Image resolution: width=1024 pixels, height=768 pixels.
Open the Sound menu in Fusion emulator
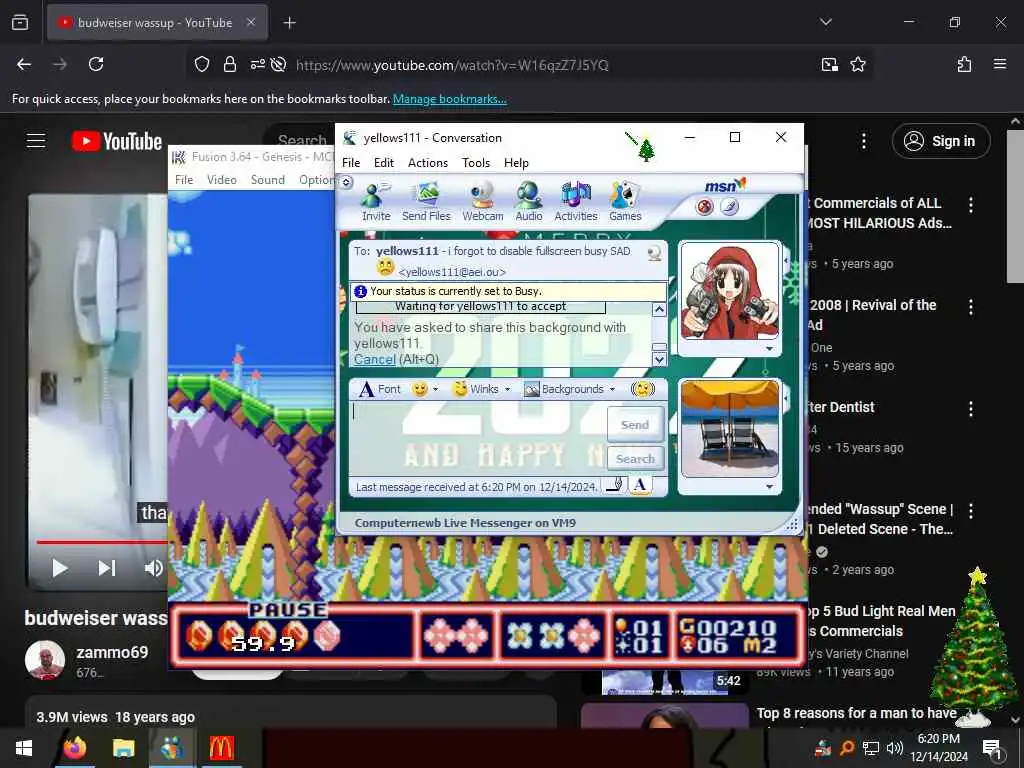(268, 180)
